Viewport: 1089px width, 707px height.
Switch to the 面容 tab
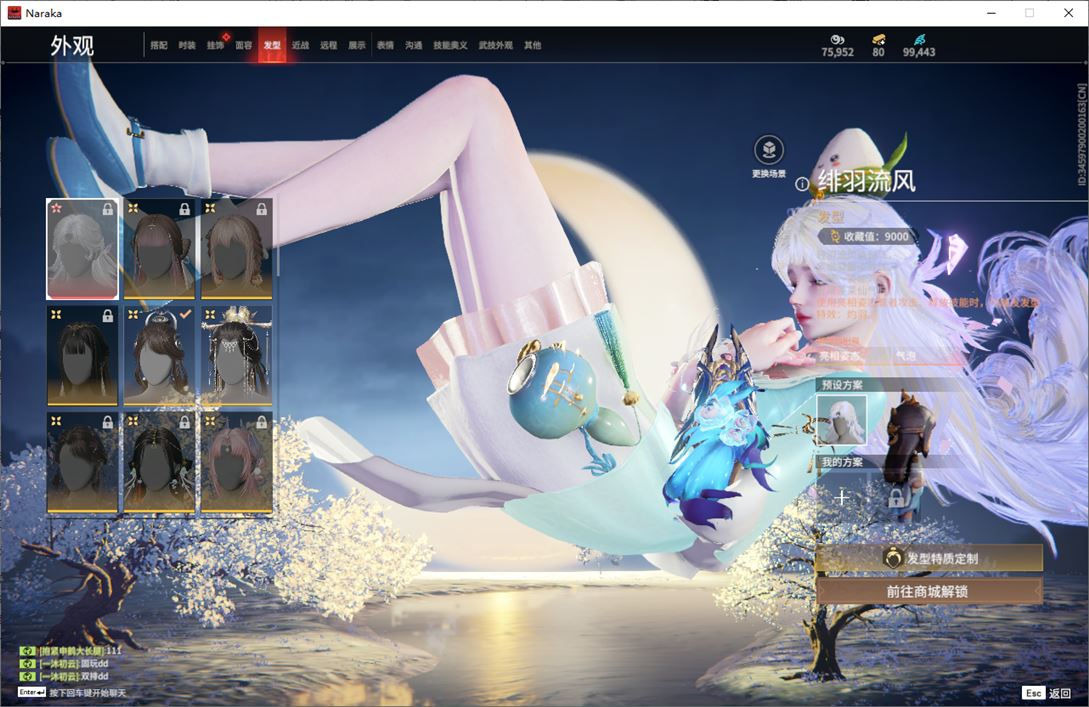(244, 45)
